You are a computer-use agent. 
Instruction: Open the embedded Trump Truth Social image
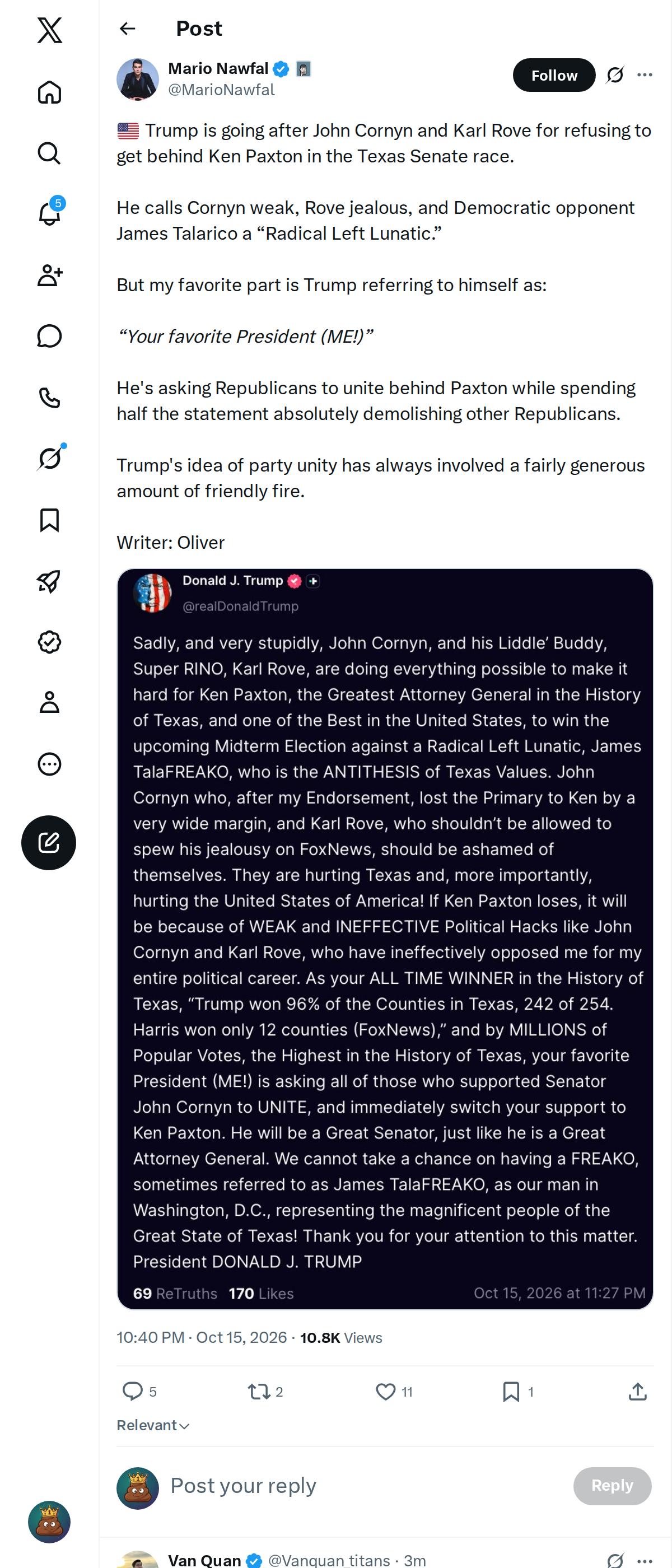(x=385, y=938)
